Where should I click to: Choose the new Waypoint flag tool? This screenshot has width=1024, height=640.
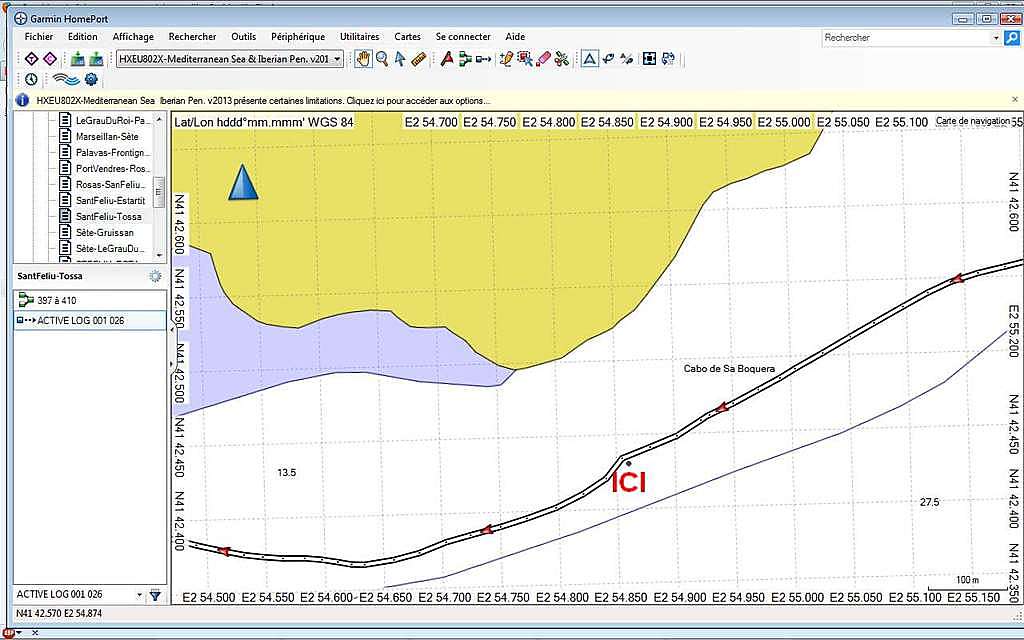point(447,59)
